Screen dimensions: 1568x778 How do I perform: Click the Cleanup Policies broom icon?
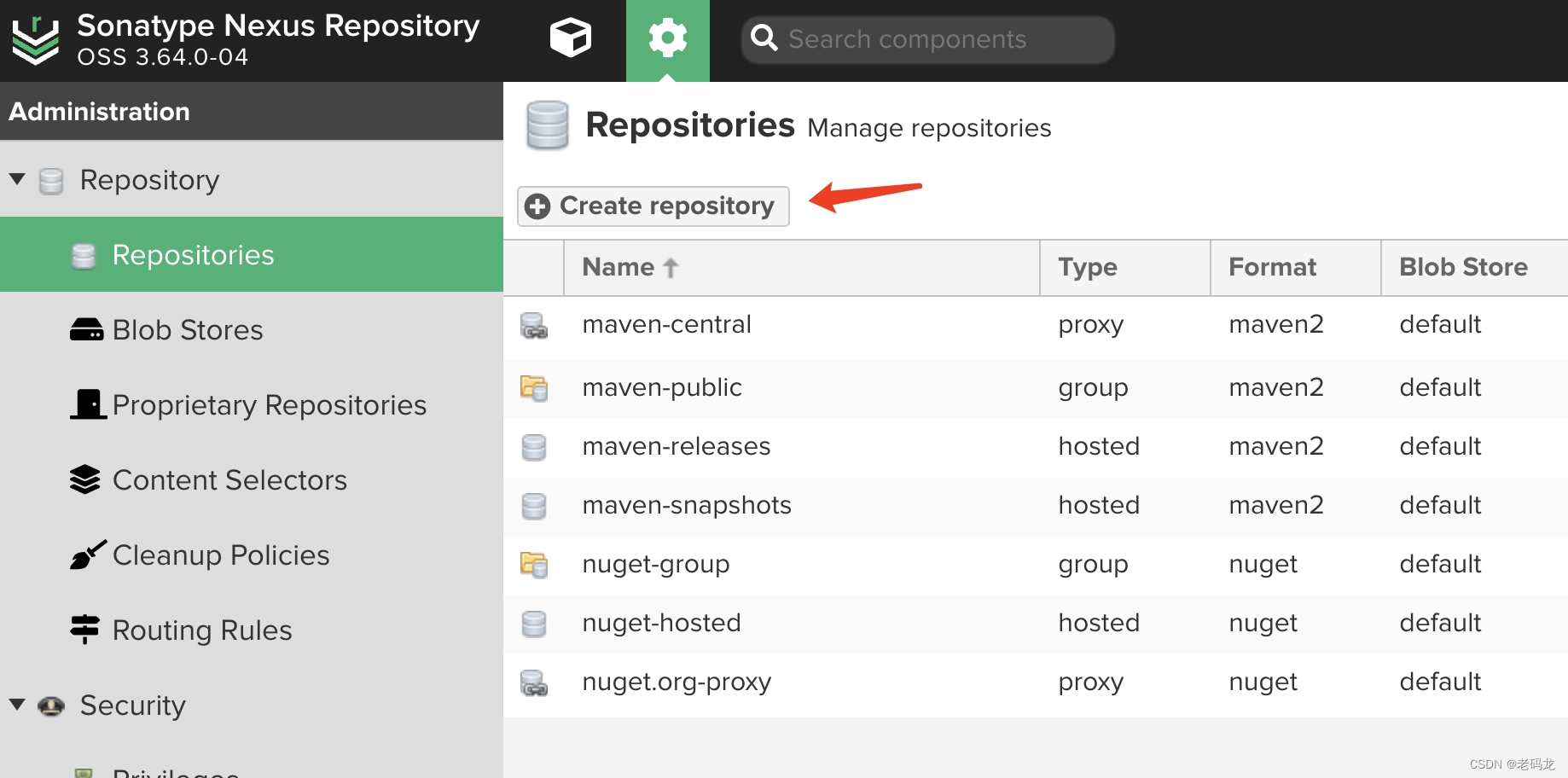(x=88, y=554)
